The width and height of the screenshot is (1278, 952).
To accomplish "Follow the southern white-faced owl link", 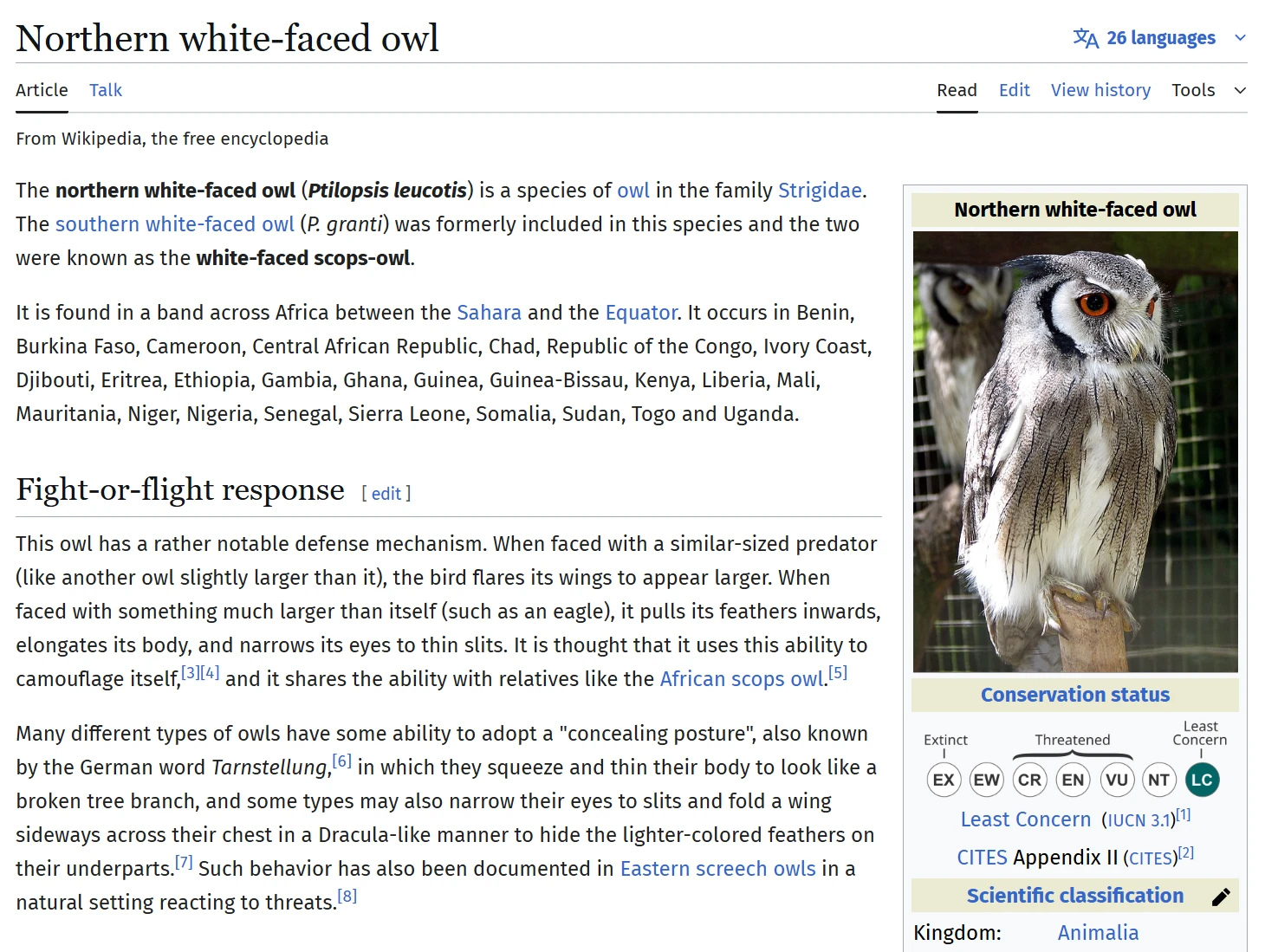I will pos(175,224).
